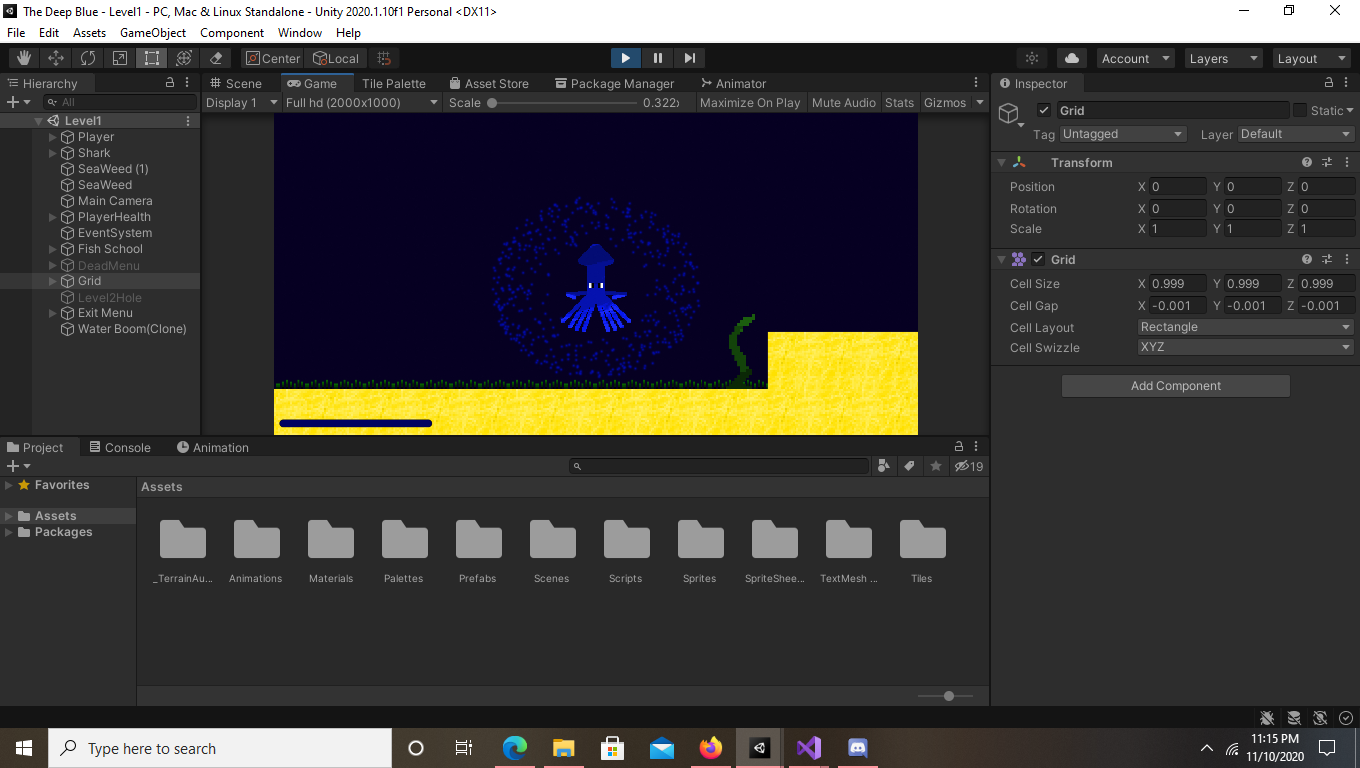Toggle Grid GameObject active checkbox

(x=1044, y=110)
